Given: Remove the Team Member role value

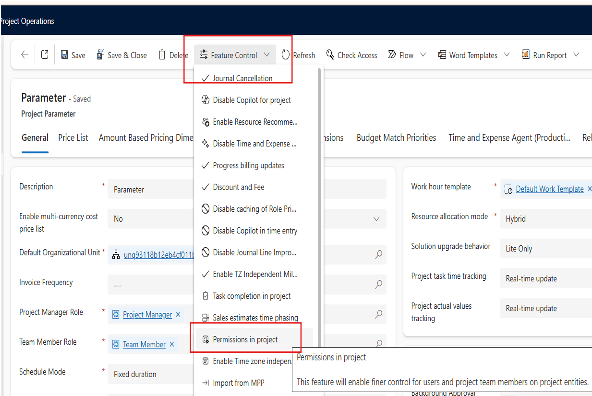Looking at the screenshot, I should pyautogui.click(x=172, y=344).
